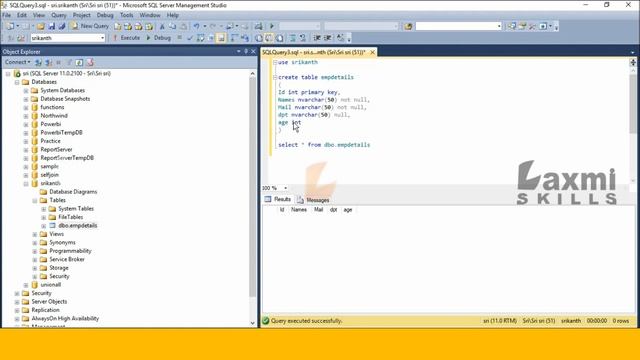This screenshot has width=640, height=360.
Task: Click the Comment out selected lines icon
Action: coord(293,38)
